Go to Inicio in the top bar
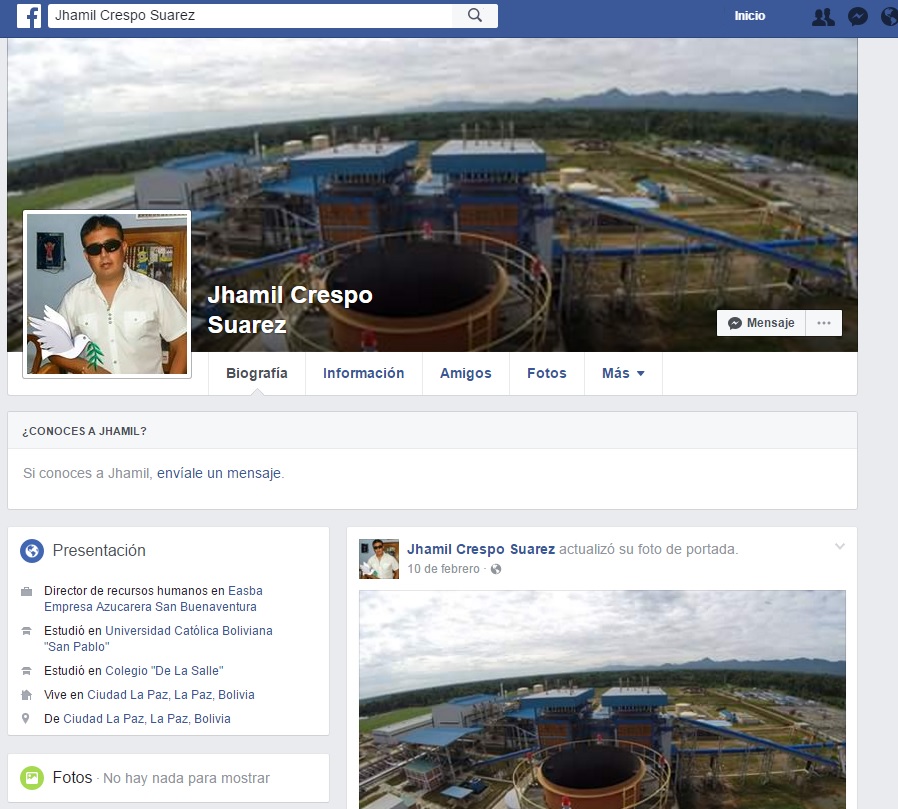 (x=750, y=16)
